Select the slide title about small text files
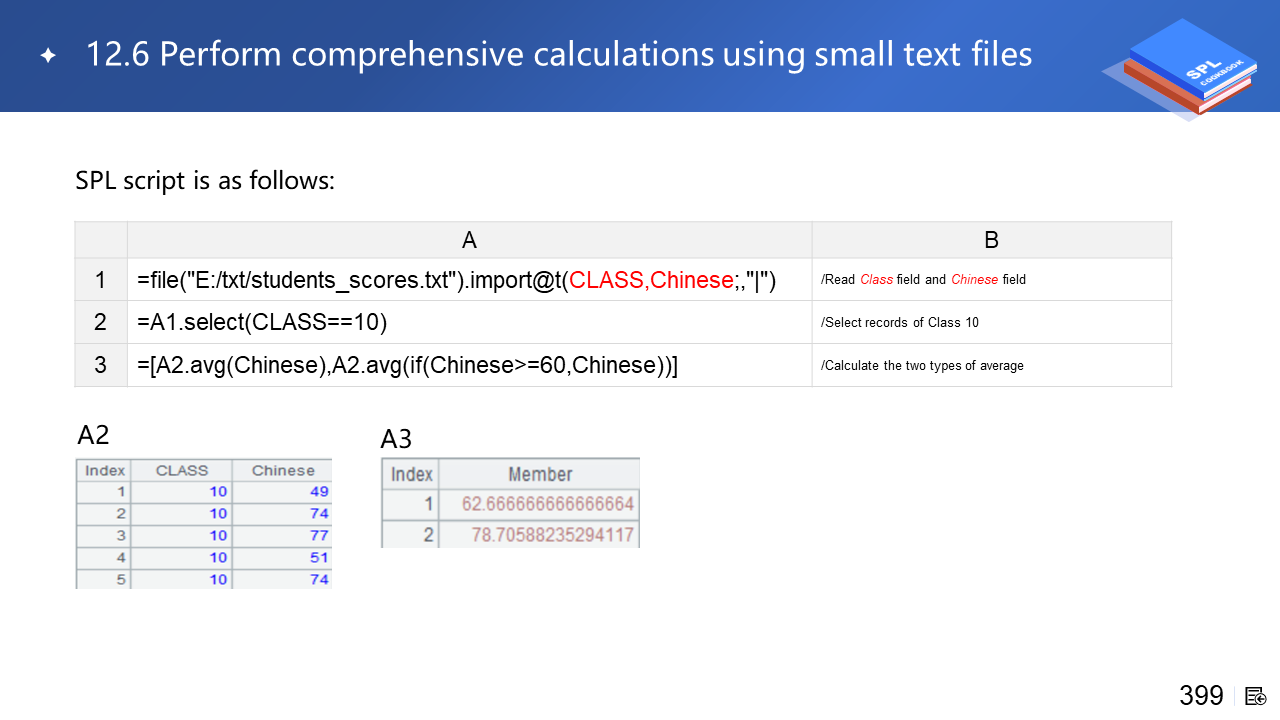The height and width of the screenshot is (720, 1280). pyautogui.click(x=559, y=54)
